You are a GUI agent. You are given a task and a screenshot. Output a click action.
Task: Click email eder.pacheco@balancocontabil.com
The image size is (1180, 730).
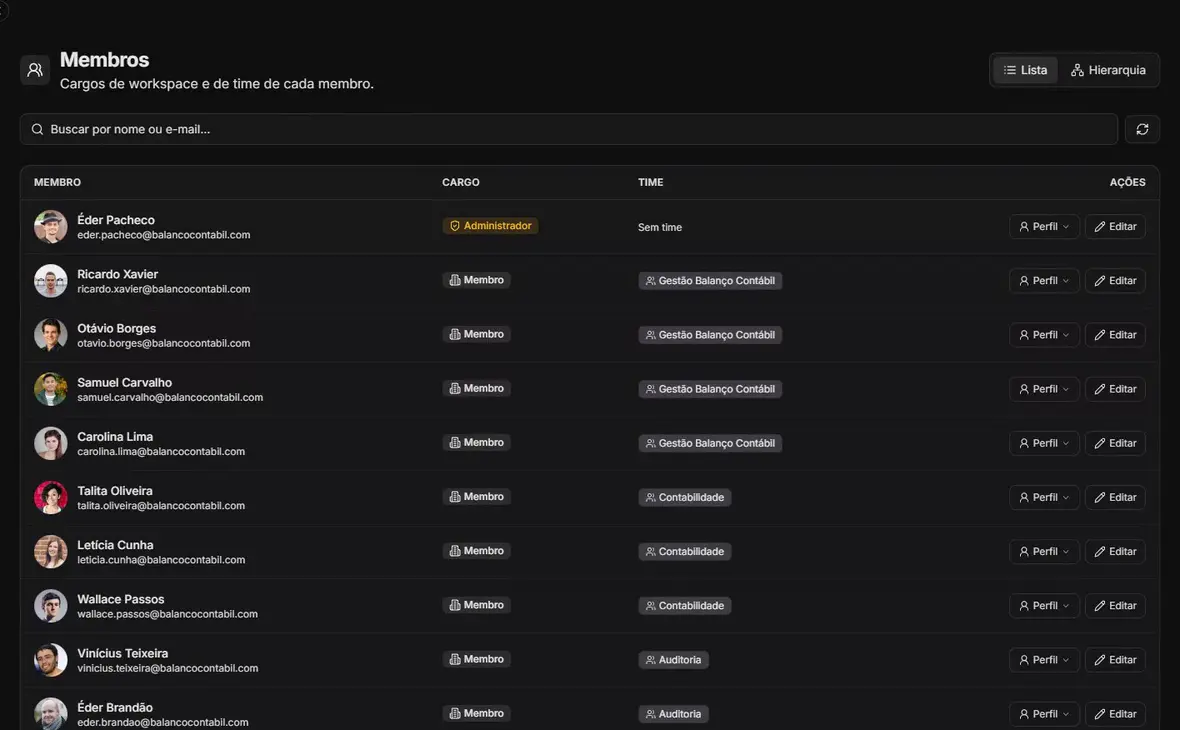tap(163, 235)
